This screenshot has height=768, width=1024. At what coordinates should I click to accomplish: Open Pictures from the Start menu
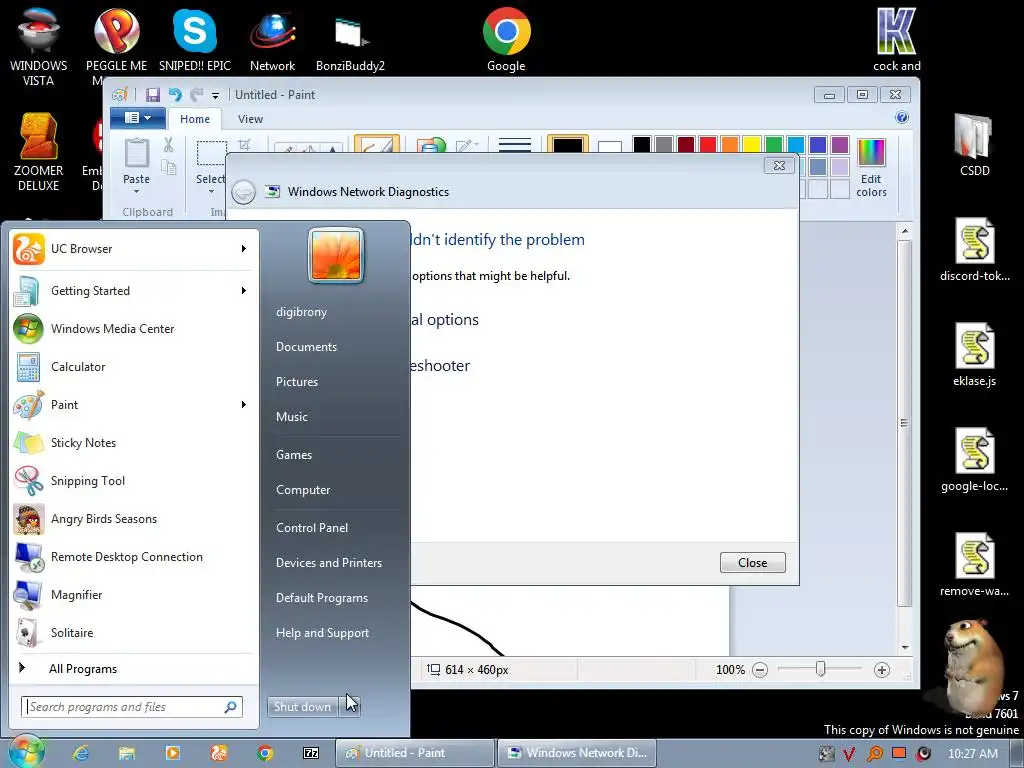click(296, 382)
